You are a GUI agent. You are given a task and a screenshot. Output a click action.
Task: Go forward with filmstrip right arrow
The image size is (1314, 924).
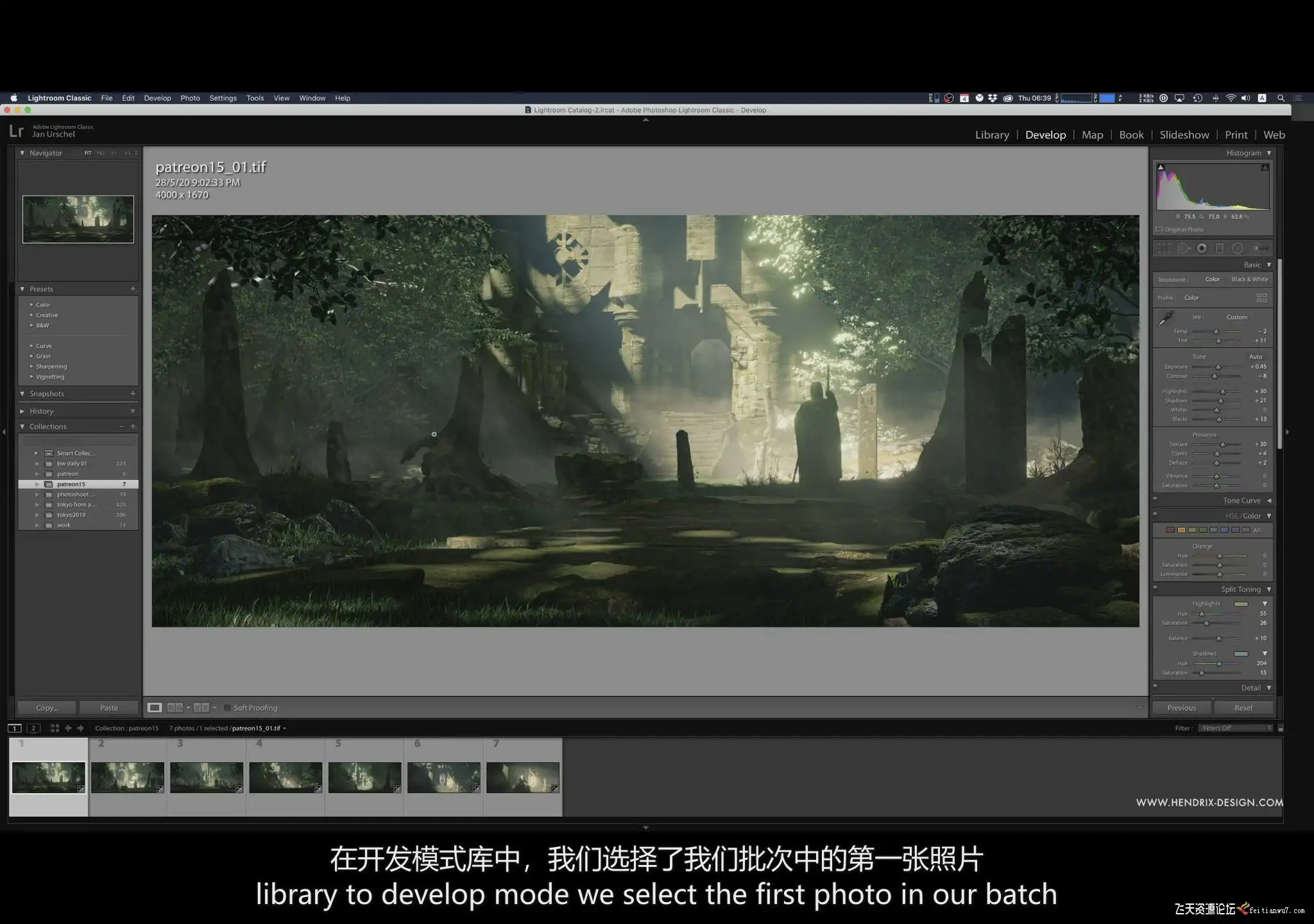[80, 728]
